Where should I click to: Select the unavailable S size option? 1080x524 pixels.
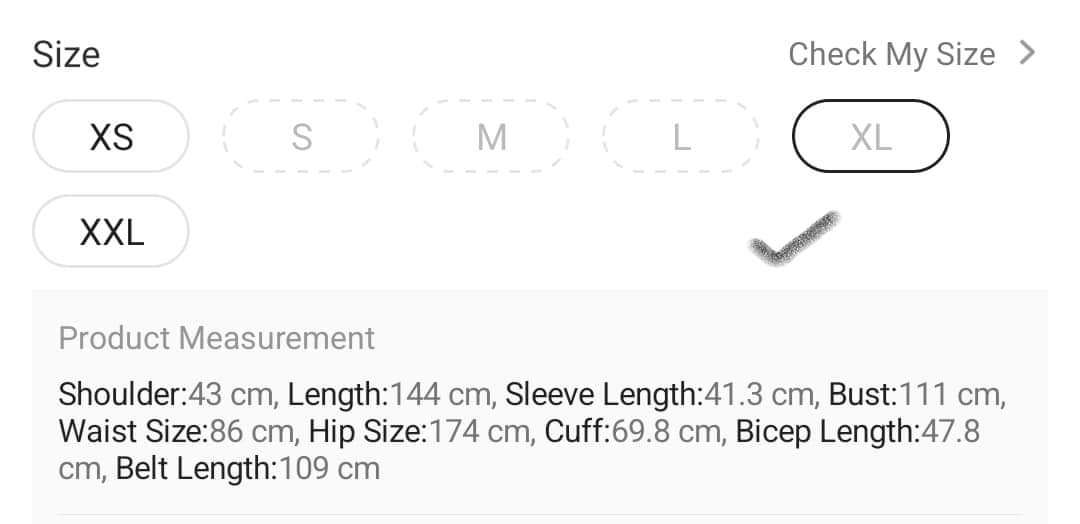[x=301, y=136]
